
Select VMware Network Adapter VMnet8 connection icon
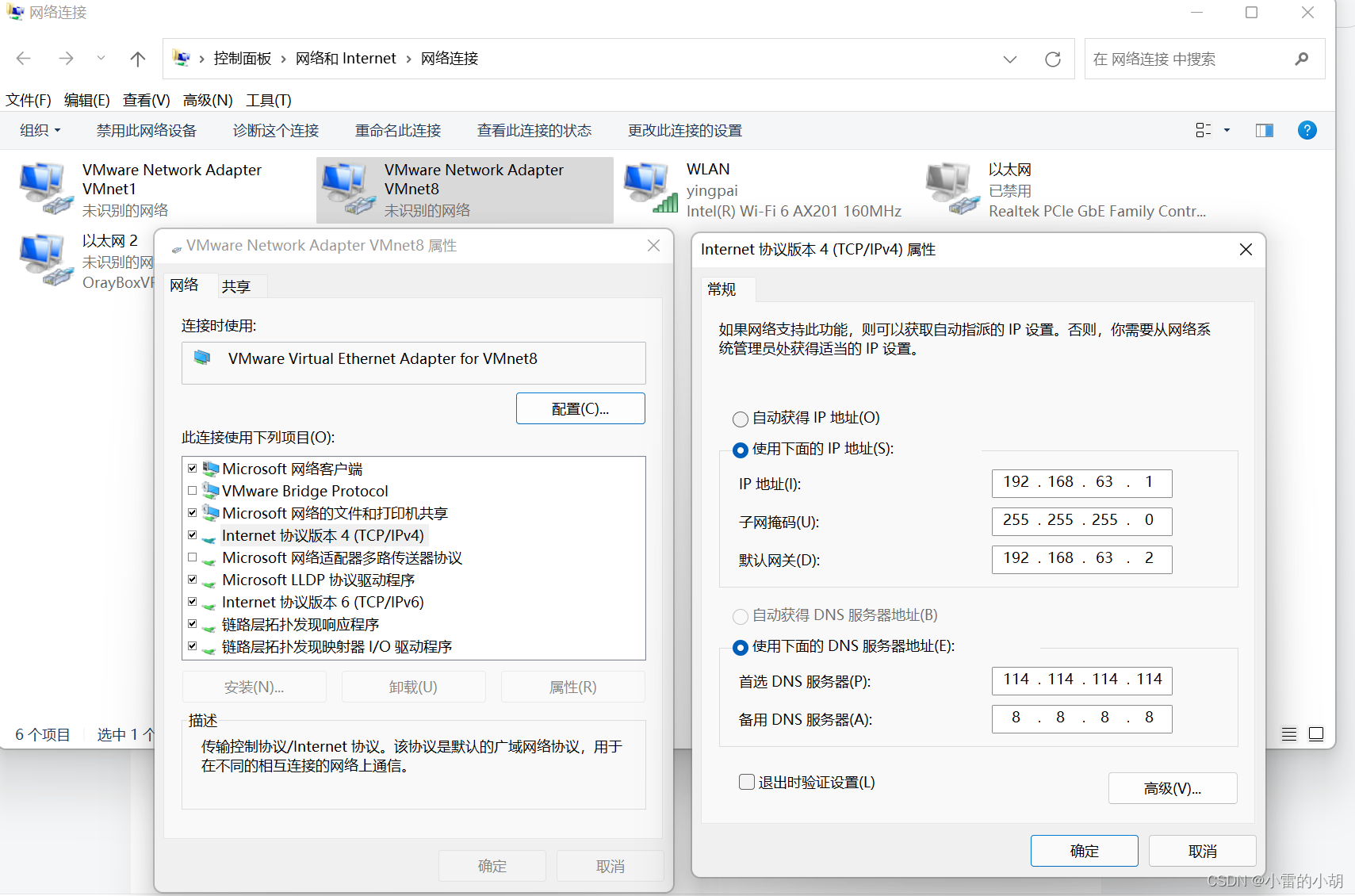349,189
